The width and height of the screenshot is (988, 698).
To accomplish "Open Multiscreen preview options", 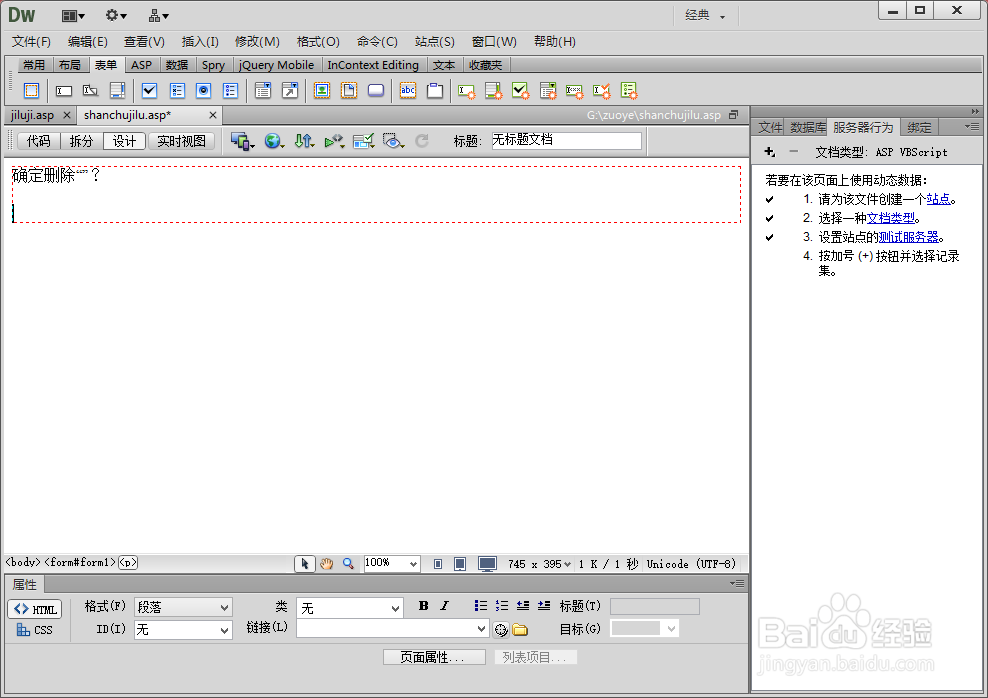I will coord(243,141).
